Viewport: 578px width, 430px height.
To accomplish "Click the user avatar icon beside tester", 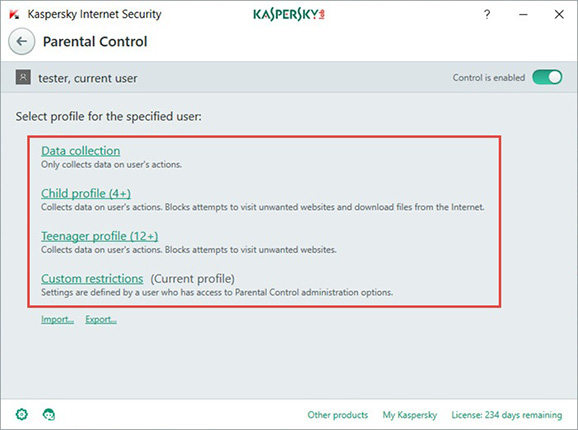I will point(23,77).
